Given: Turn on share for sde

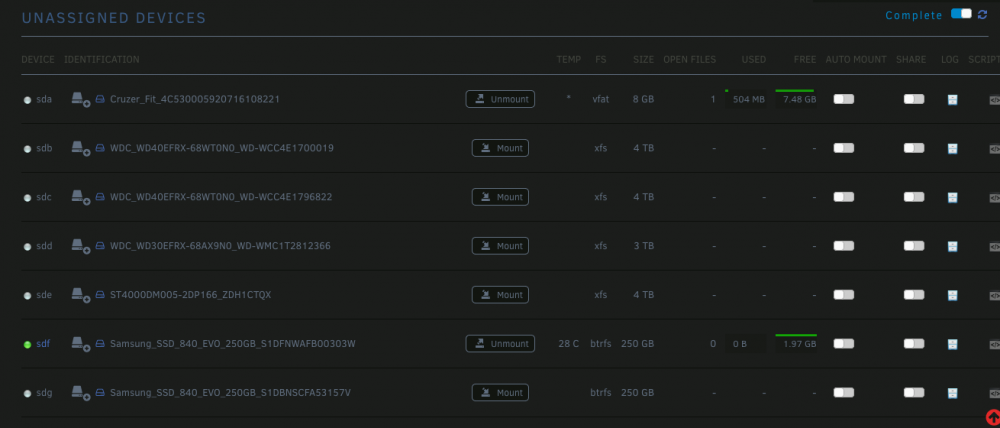Looking at the screenshot, I should click(914, 295).
